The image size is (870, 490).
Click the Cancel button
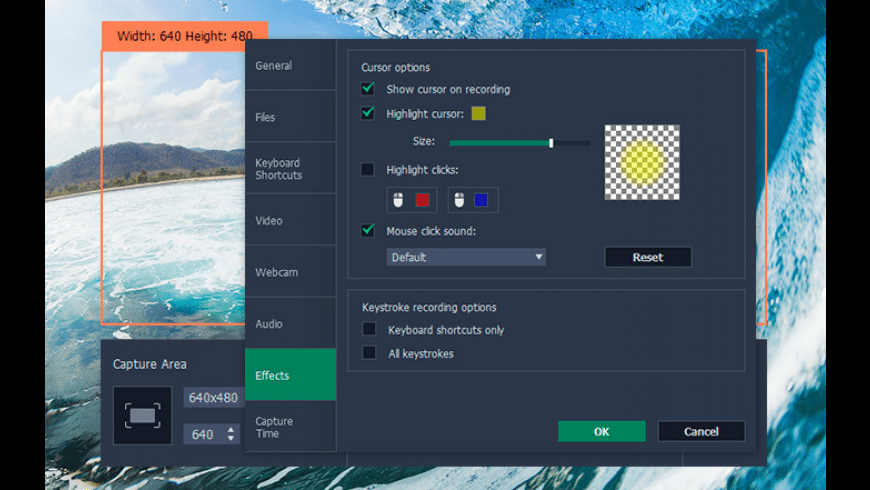pyautogui.click(x=701, y=431)
